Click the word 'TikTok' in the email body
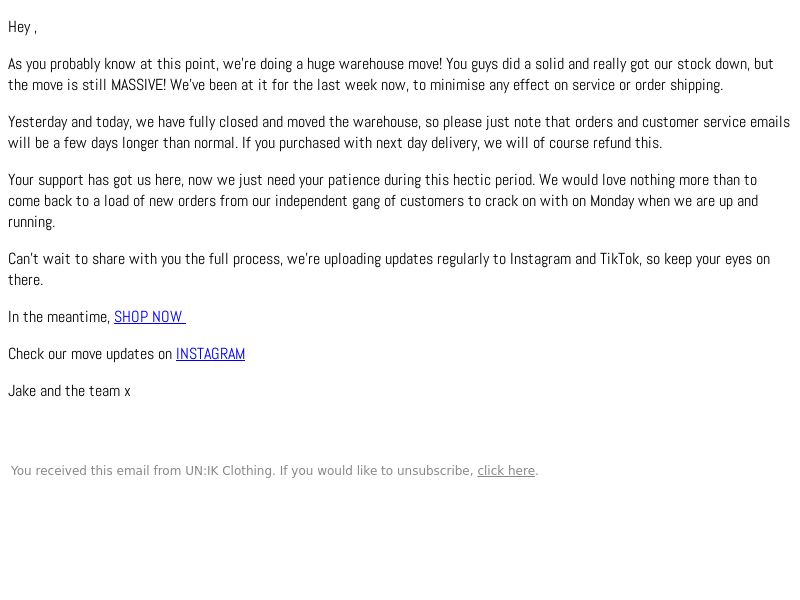Viewport: 800px width, 600px height. click(x=619, y=259)
